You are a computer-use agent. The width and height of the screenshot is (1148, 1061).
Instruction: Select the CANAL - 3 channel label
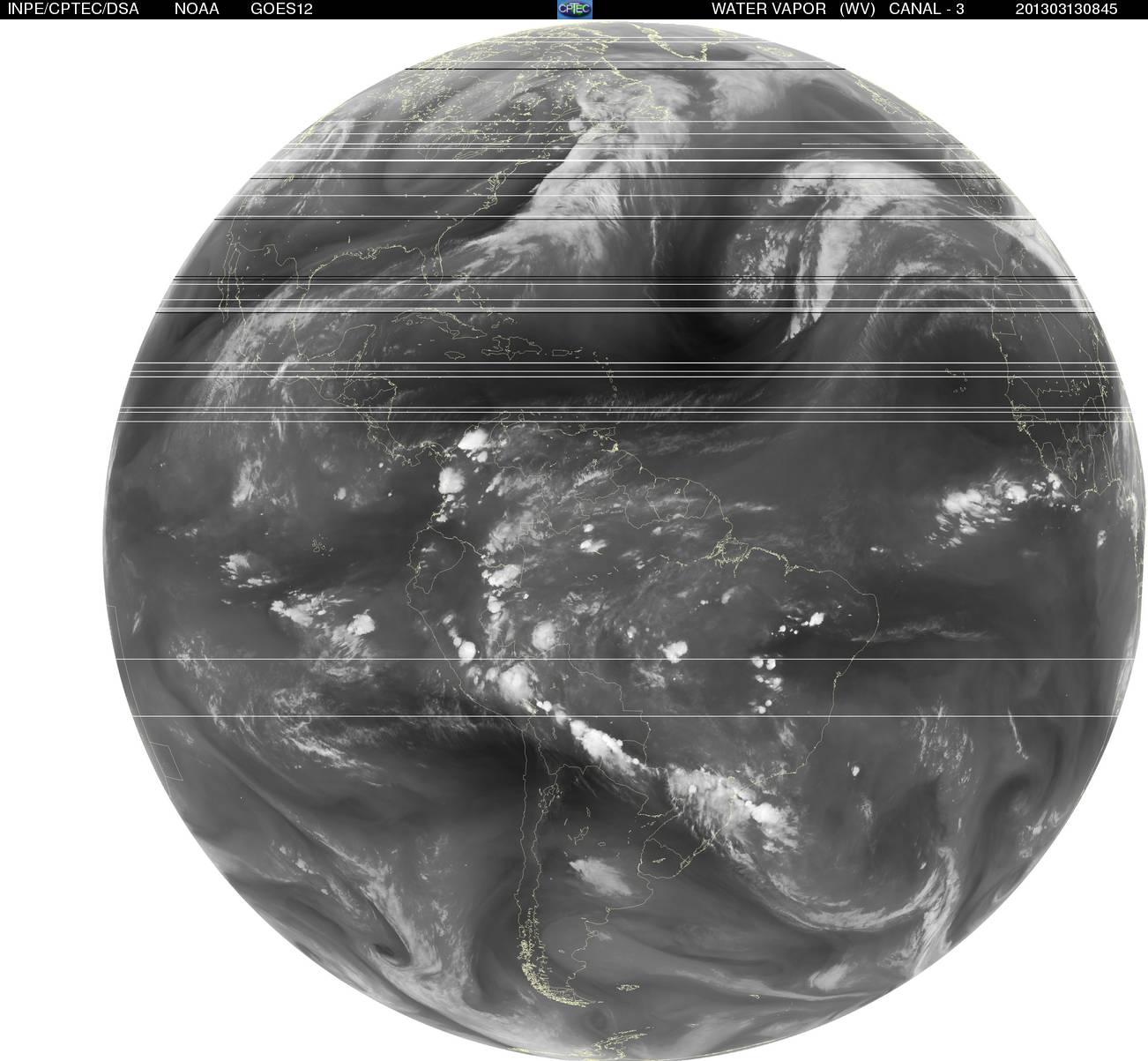(927, 9)
